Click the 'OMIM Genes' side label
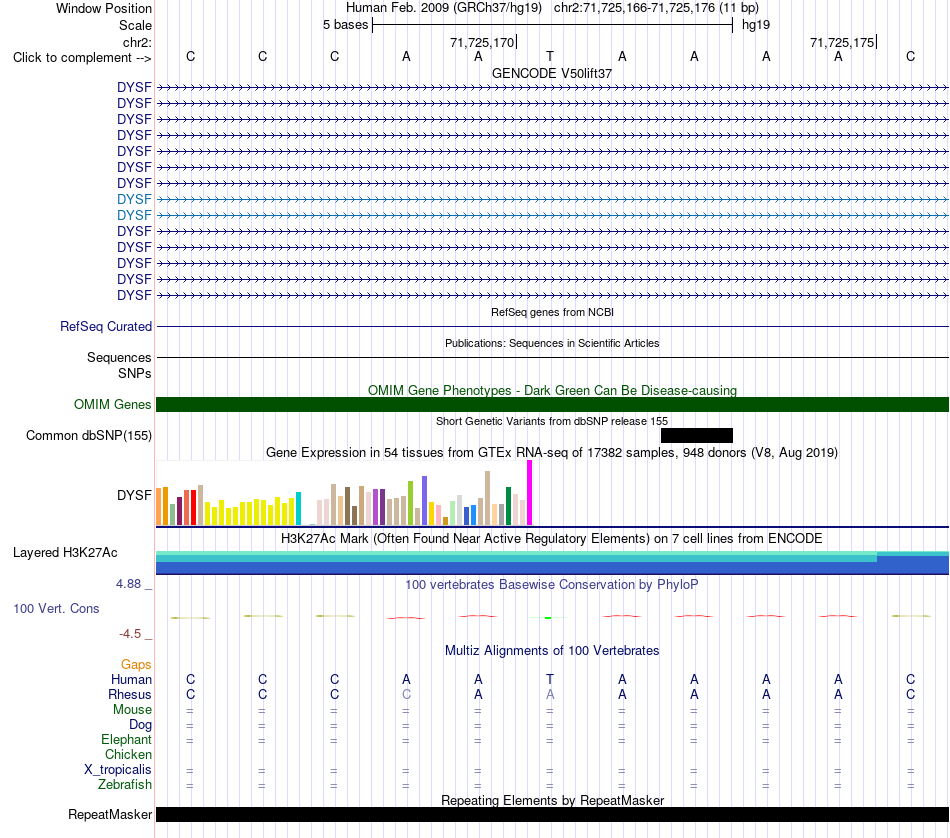 point(112,404)
